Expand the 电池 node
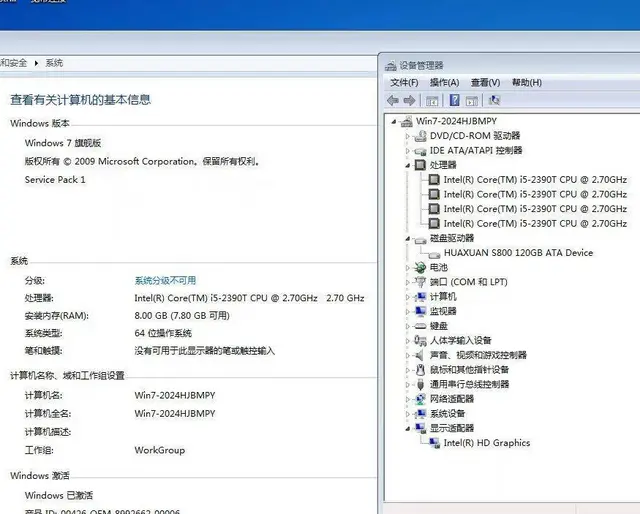This screenshot has height=514, width=640. point(407,268)
